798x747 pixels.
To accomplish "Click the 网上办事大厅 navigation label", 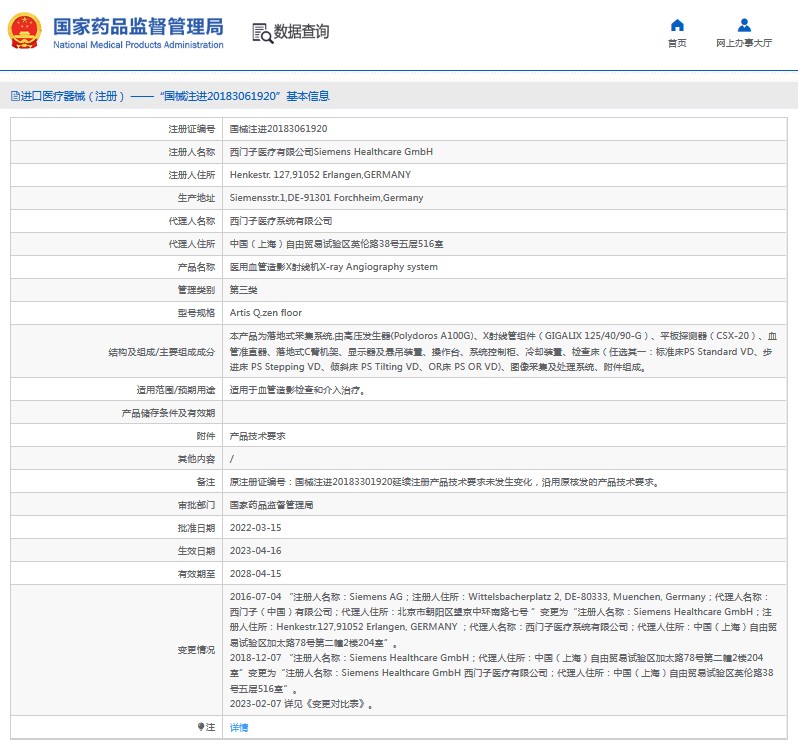I will (743, 43).
